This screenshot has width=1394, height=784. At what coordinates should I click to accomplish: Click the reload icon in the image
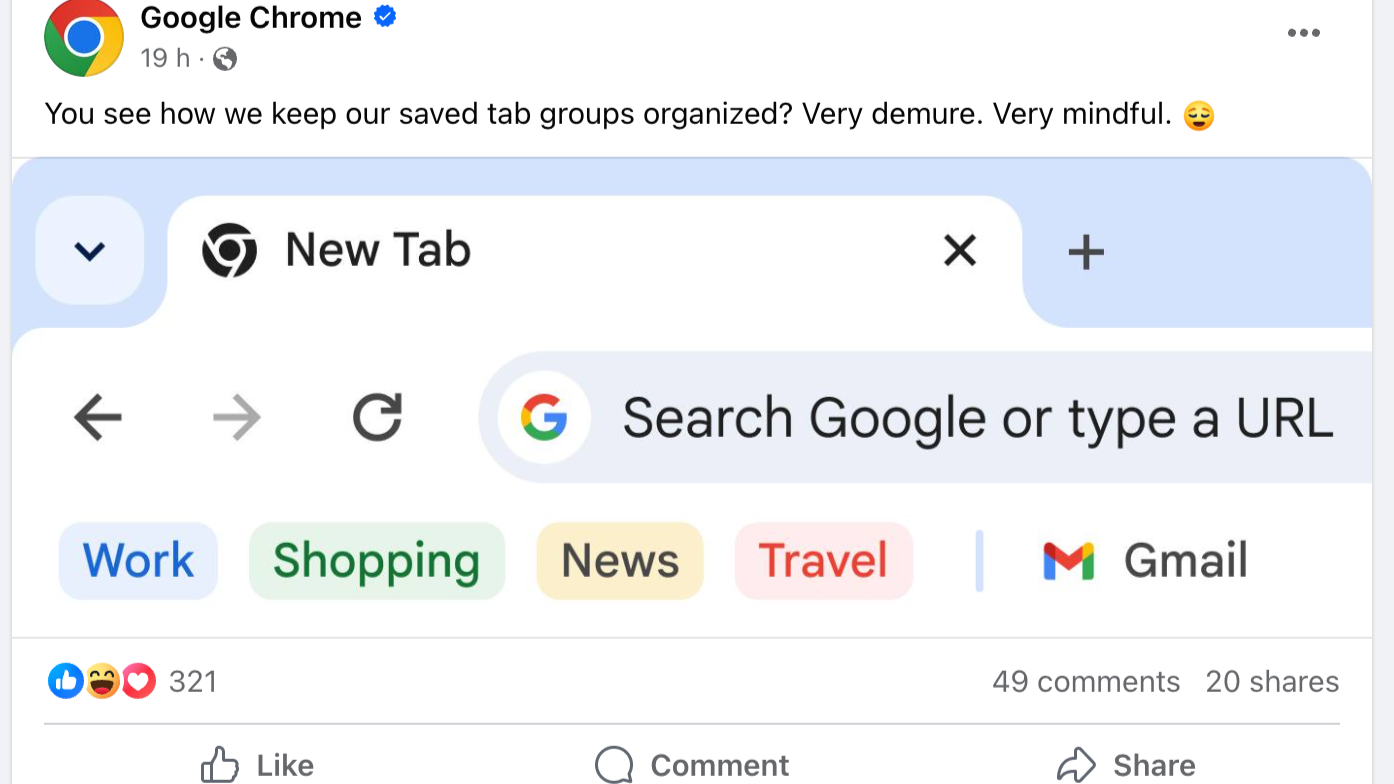(x=378, y=417)
